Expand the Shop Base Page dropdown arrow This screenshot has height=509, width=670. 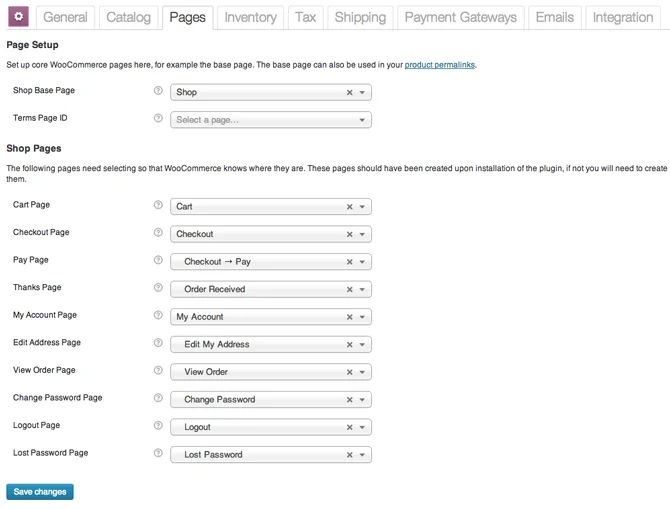pos(362,92)
